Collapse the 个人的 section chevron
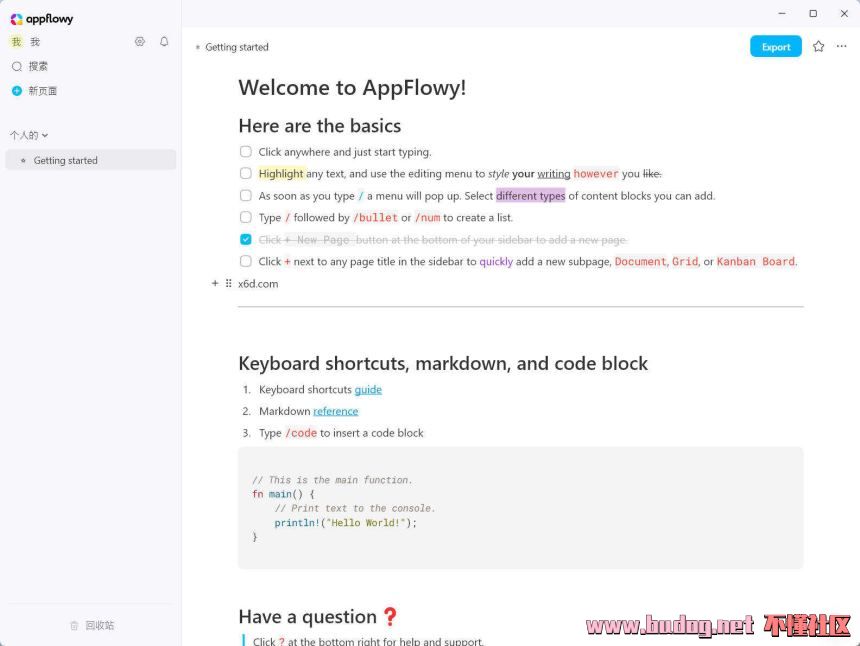 coord(45,135)
